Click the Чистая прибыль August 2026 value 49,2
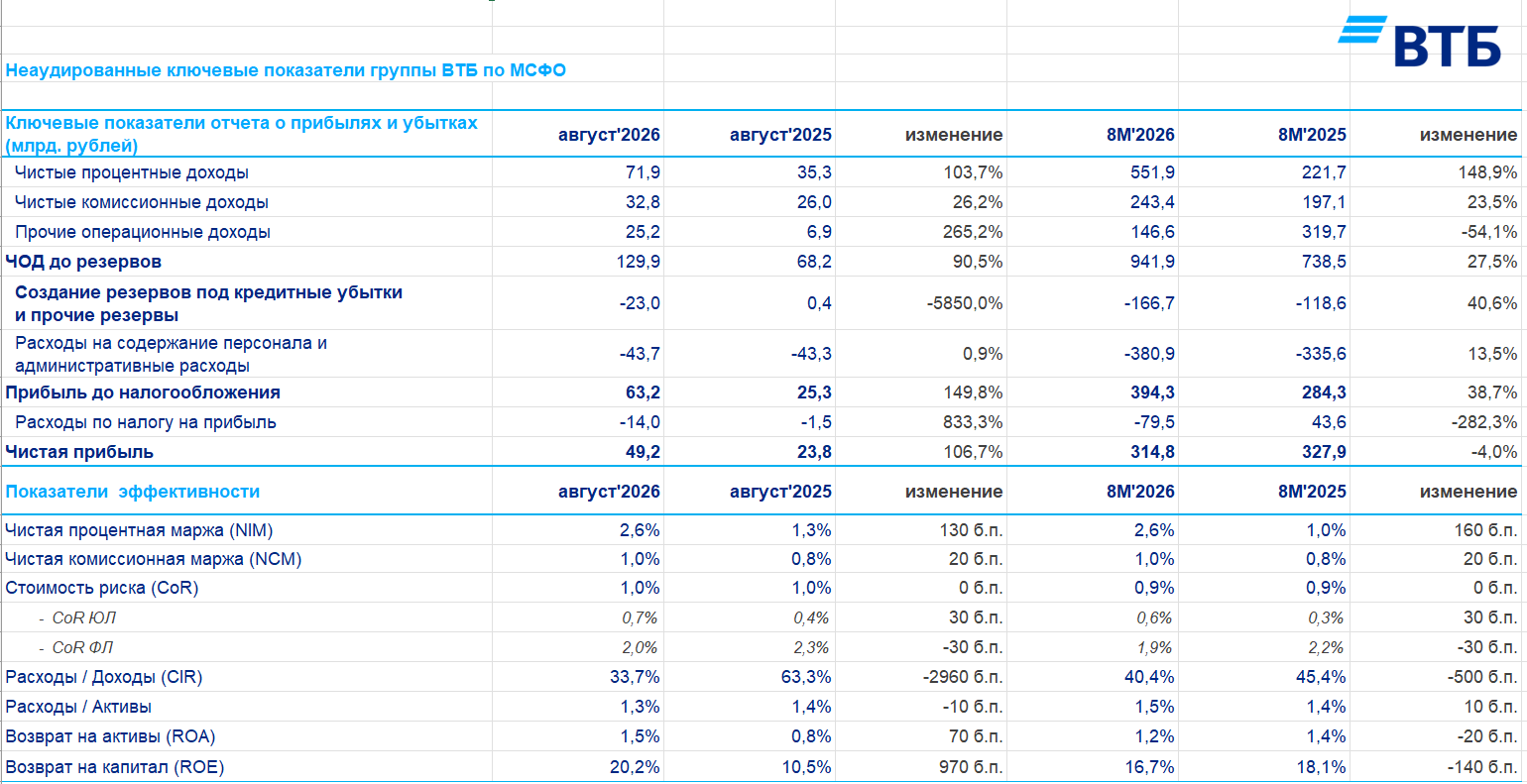Screen dimensions: 1527x784 pos(643,452)
